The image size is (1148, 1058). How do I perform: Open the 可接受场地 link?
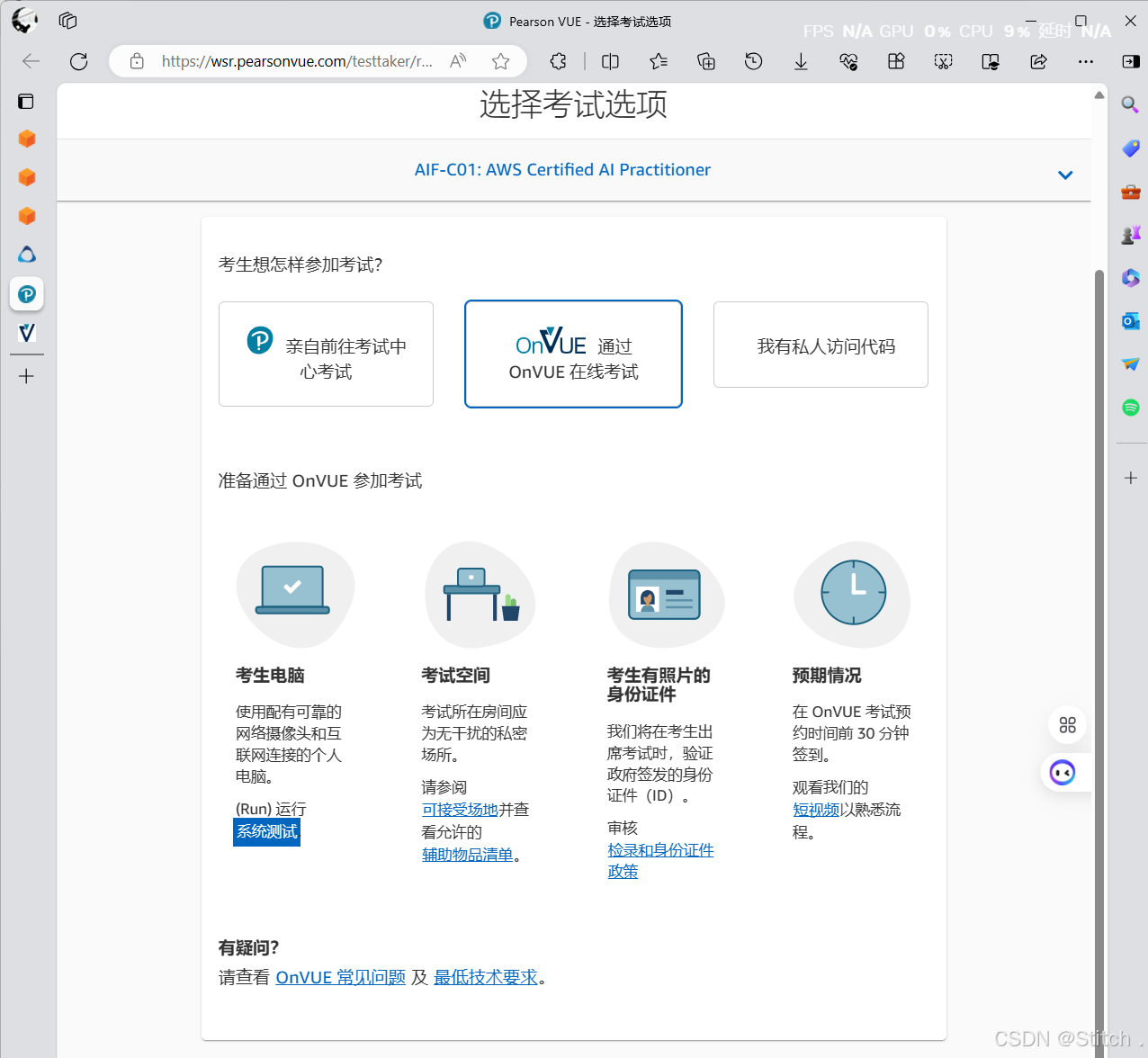[x=460, y=810]
